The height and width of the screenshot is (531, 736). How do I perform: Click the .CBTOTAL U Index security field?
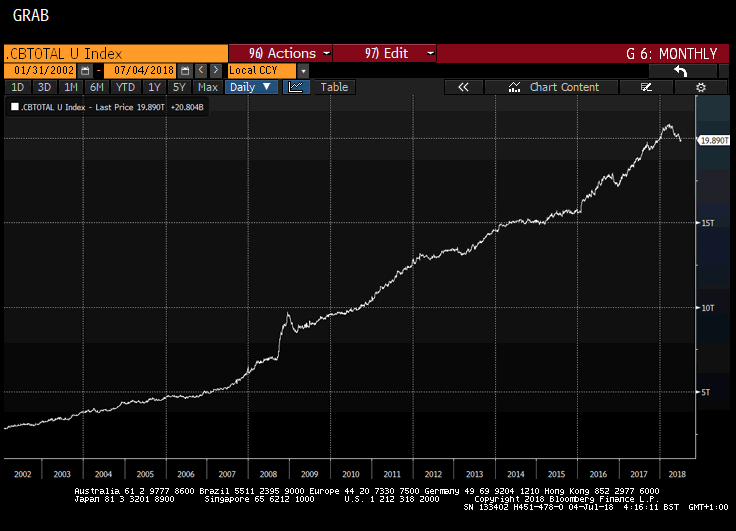pyautogui.click(x=116, y=54)
